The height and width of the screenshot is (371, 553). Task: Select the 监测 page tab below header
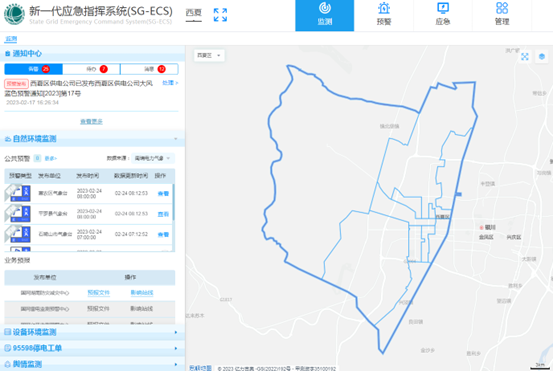pos(11,39)
